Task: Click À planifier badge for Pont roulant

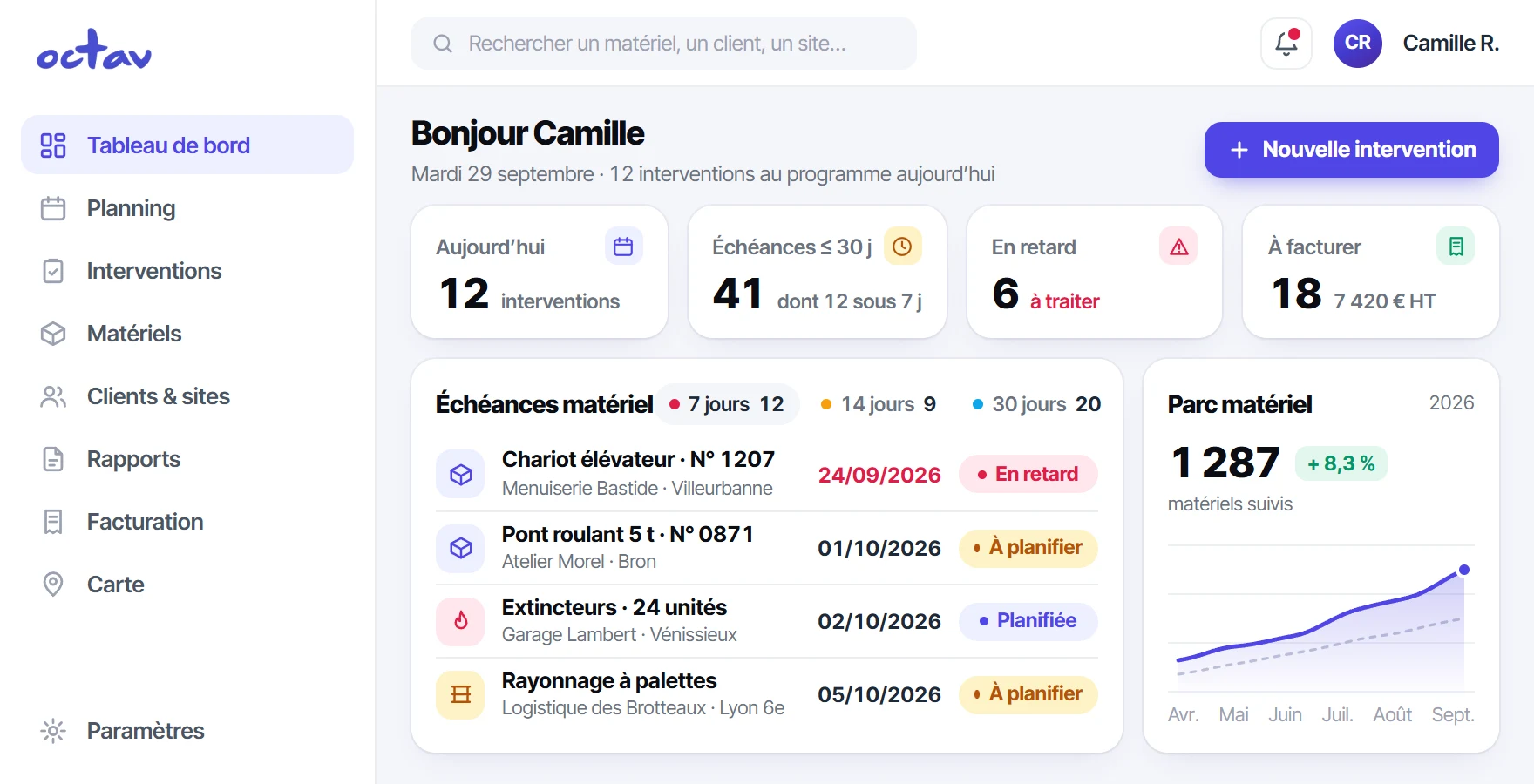Action: click(1028, 548)
